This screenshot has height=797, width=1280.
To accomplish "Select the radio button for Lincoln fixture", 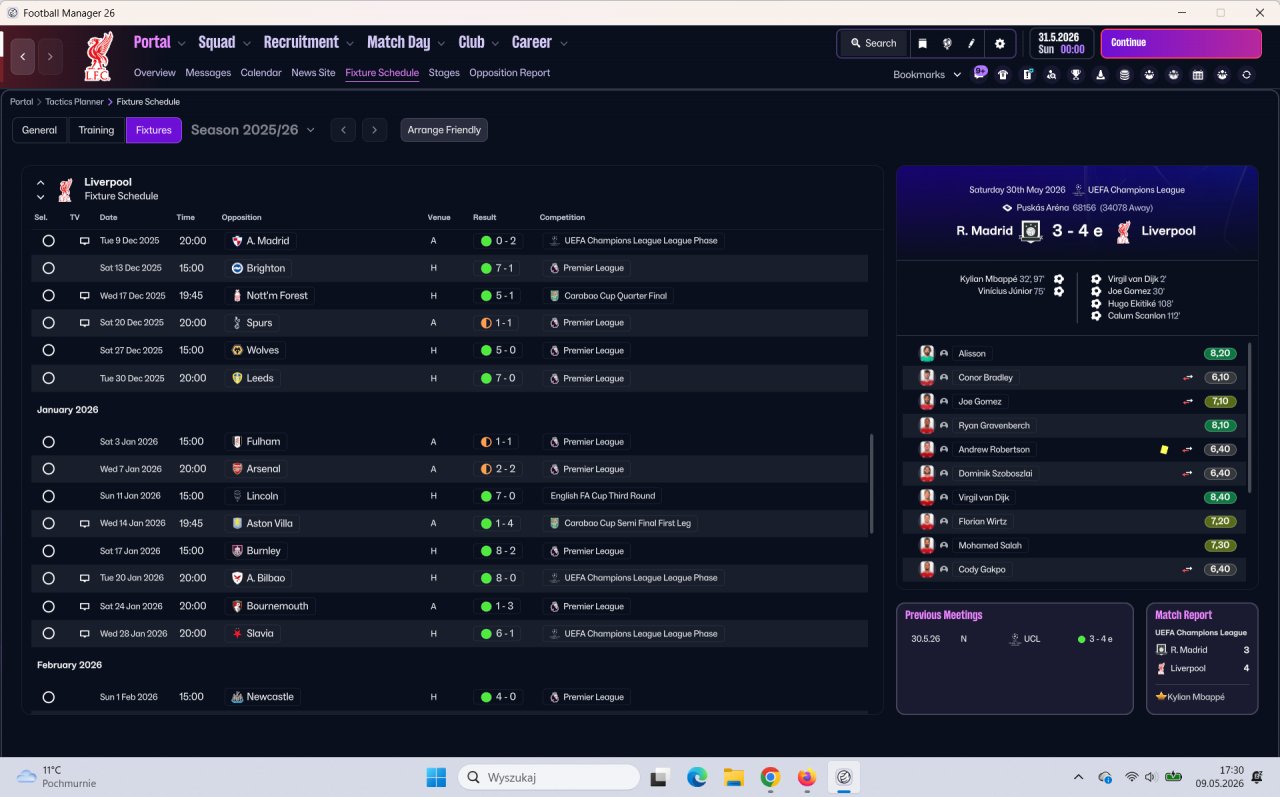I will [x=48, y=496].
